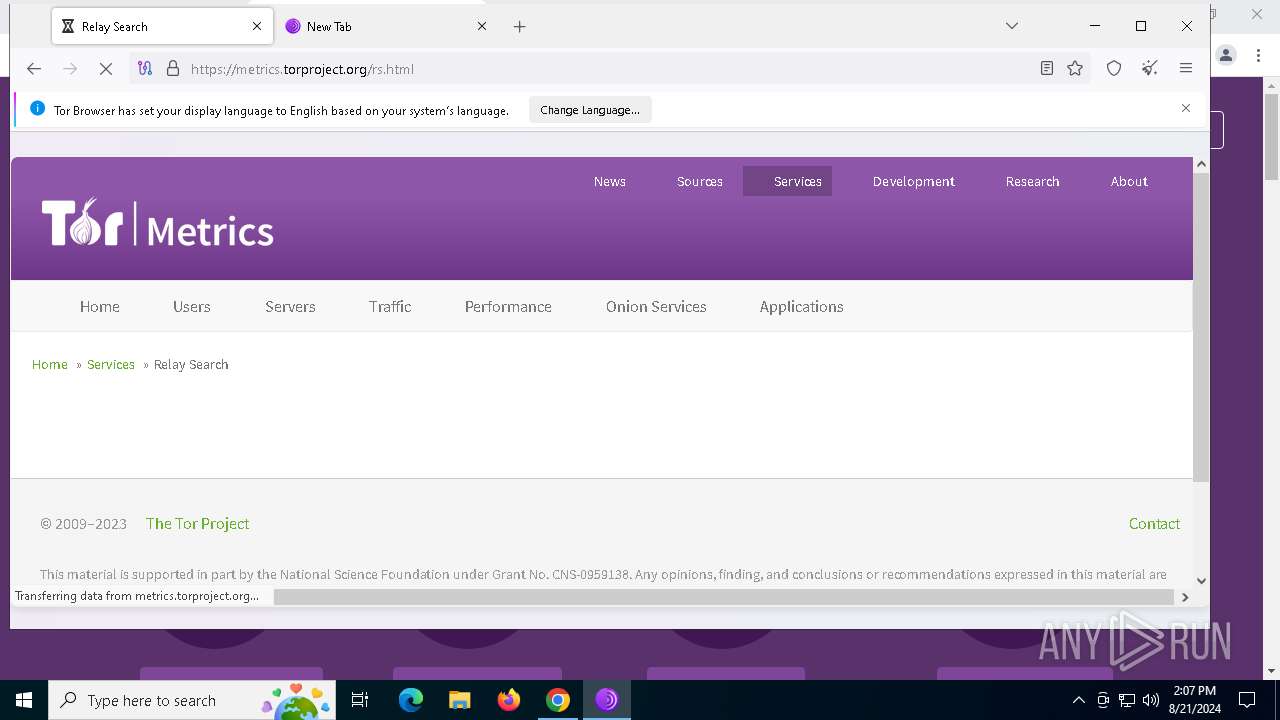This screenshot has width=1280, height=720.
Task: Click the Tor Metrics logo
Action: [158, 222]
